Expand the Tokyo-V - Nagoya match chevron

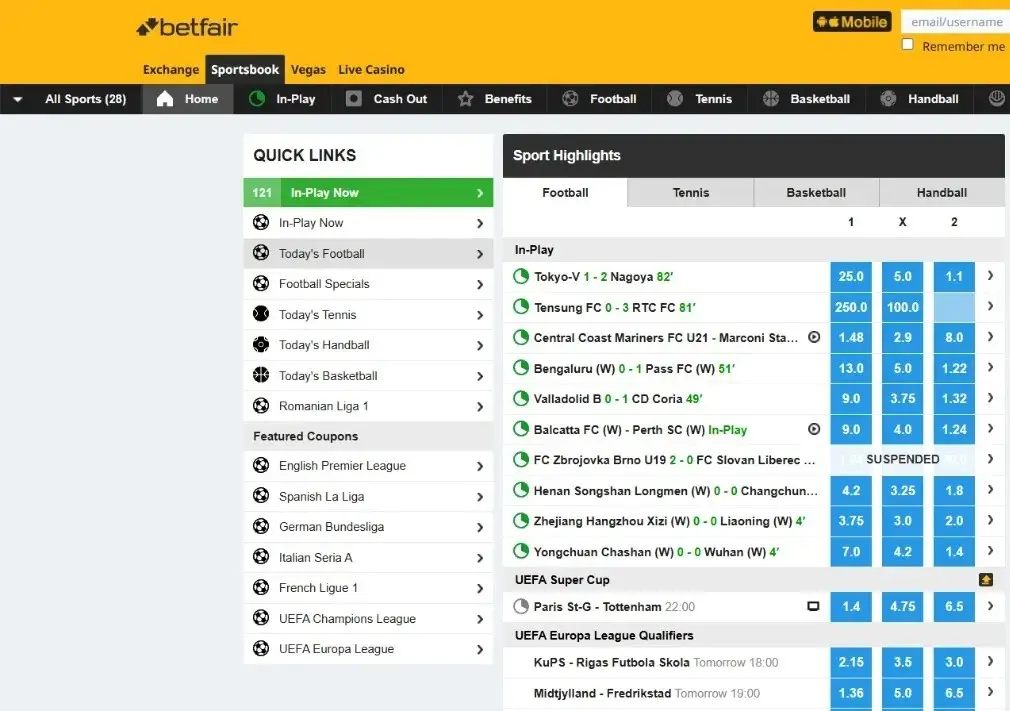click(x=991, y=276)
